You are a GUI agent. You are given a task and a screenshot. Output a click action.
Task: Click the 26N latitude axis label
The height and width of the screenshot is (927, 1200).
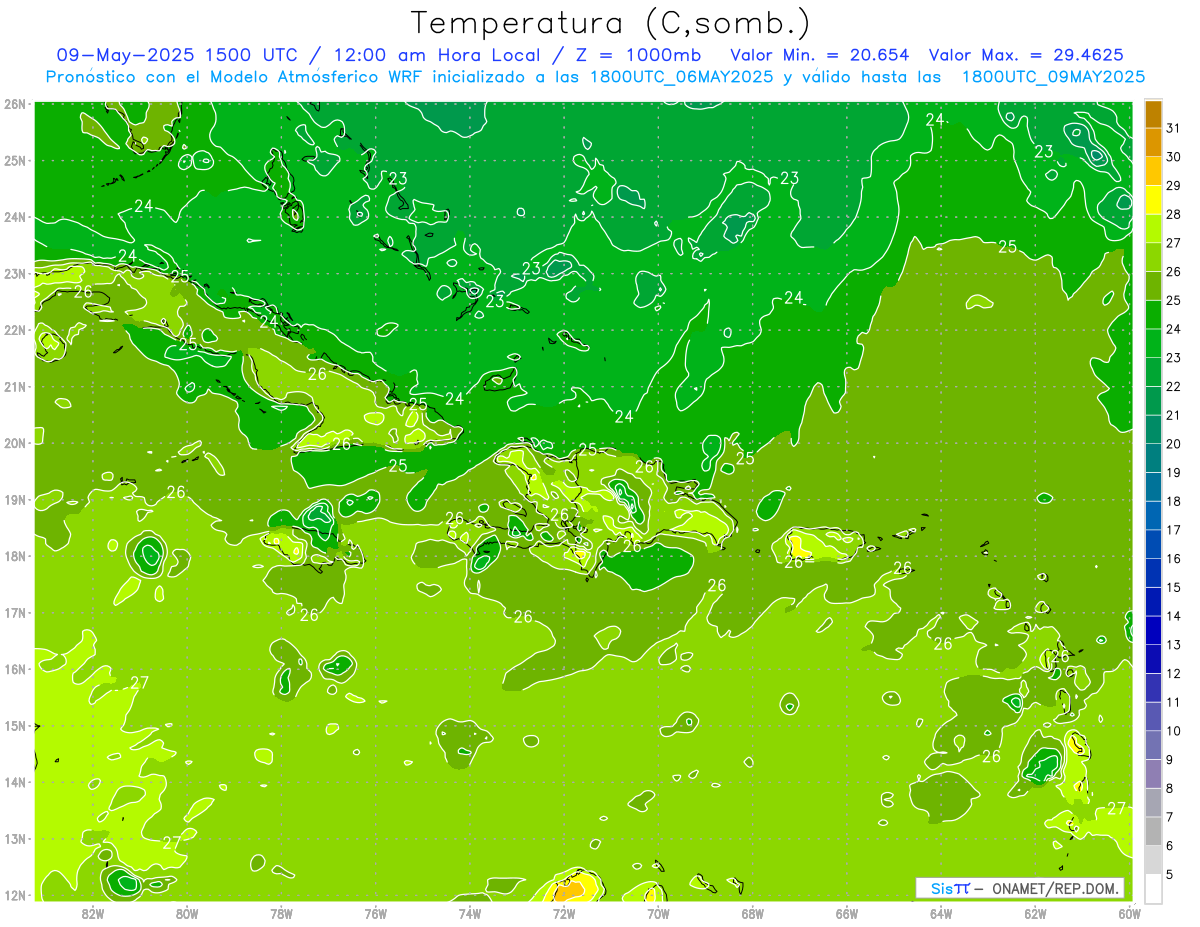14,104
